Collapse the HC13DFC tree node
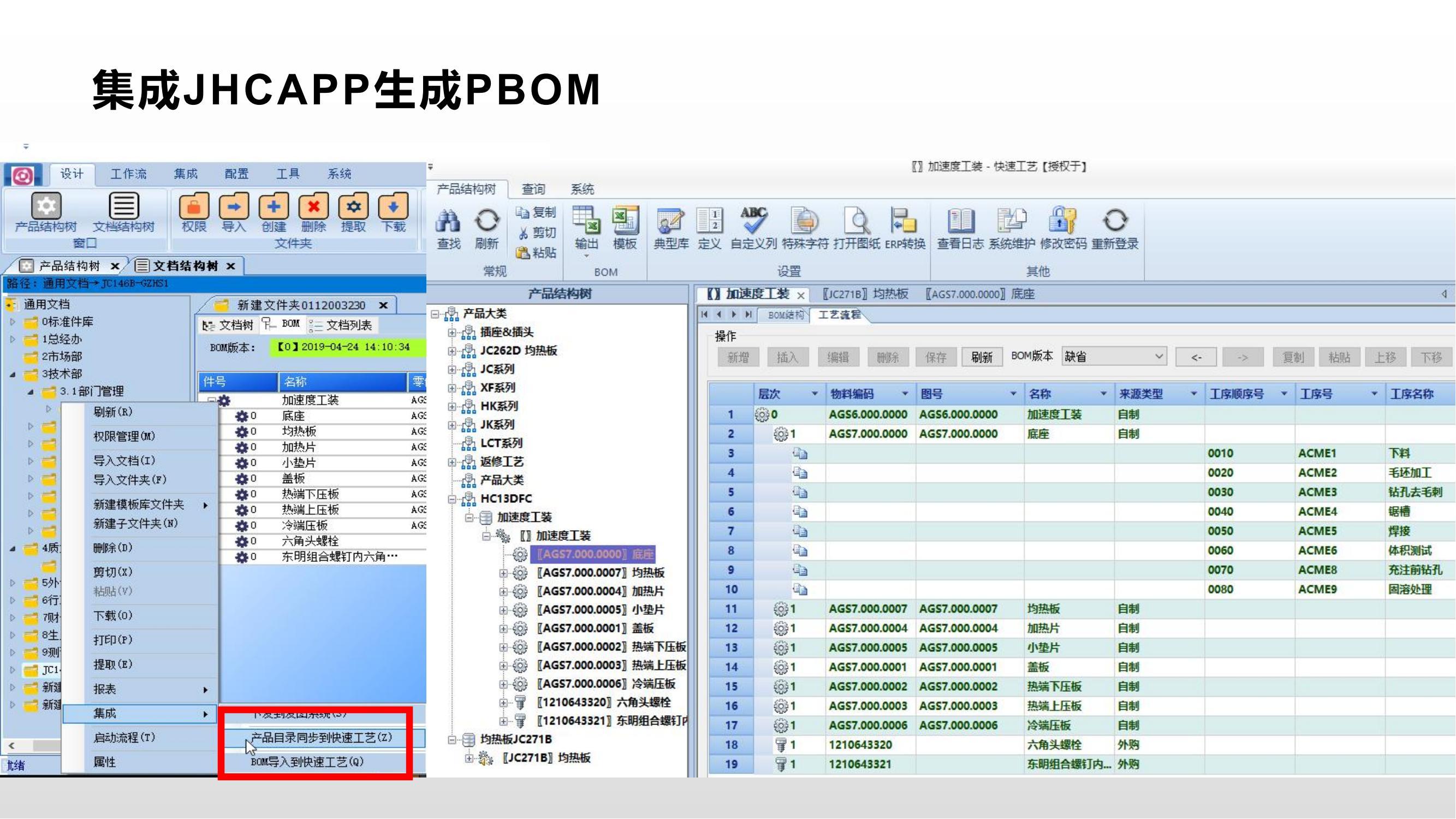This screenshot has width=1456, height=819. coord(451,499)
